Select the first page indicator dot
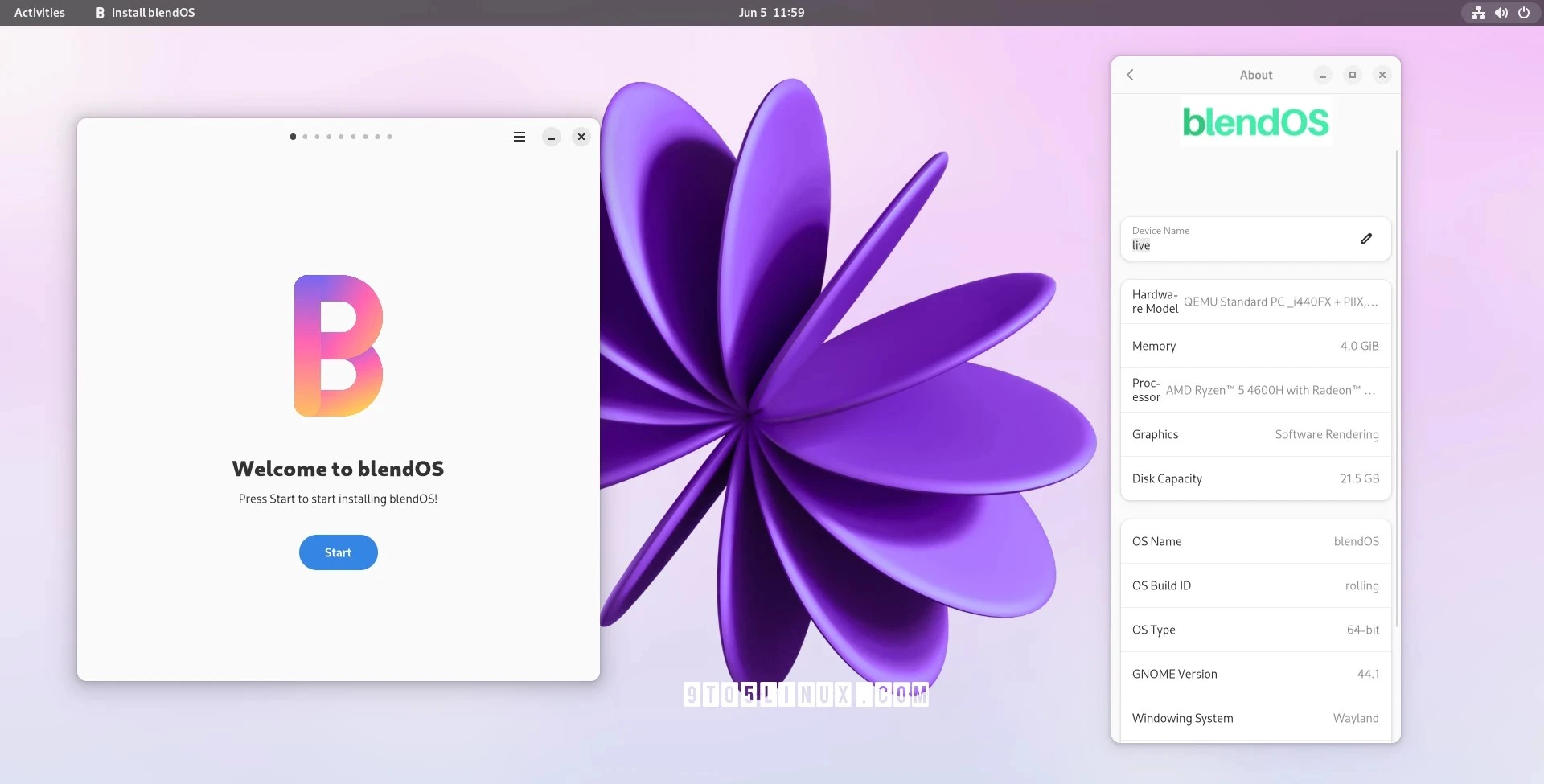Image resolution: width=1544 pixels, height=784 pixels. coord(293,137)
